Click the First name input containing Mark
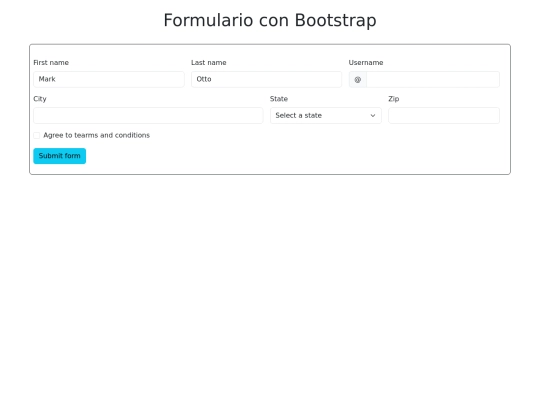Screen dimensions: 540x405 109,79
